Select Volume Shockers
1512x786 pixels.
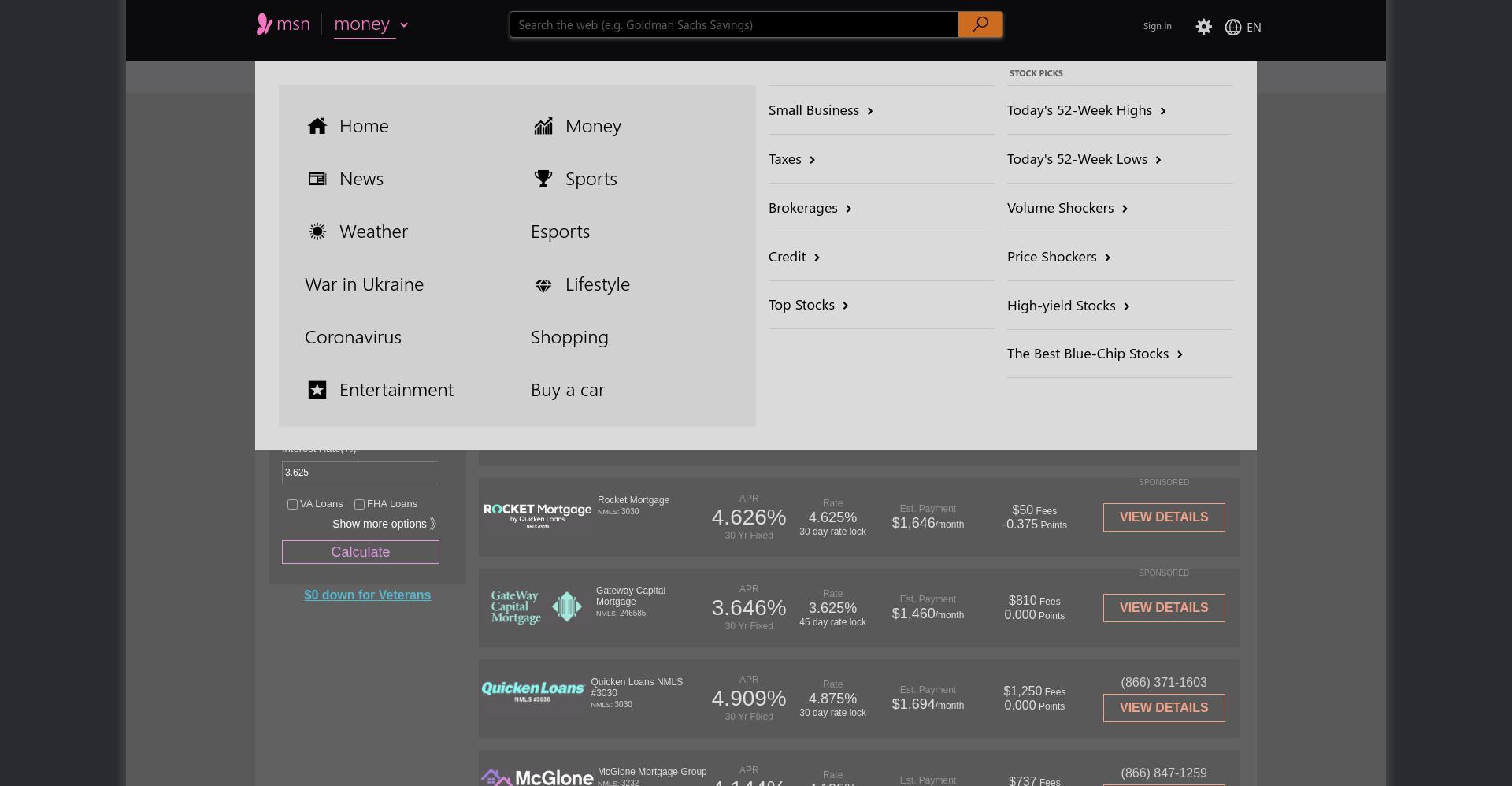(x=1068, y=208)
